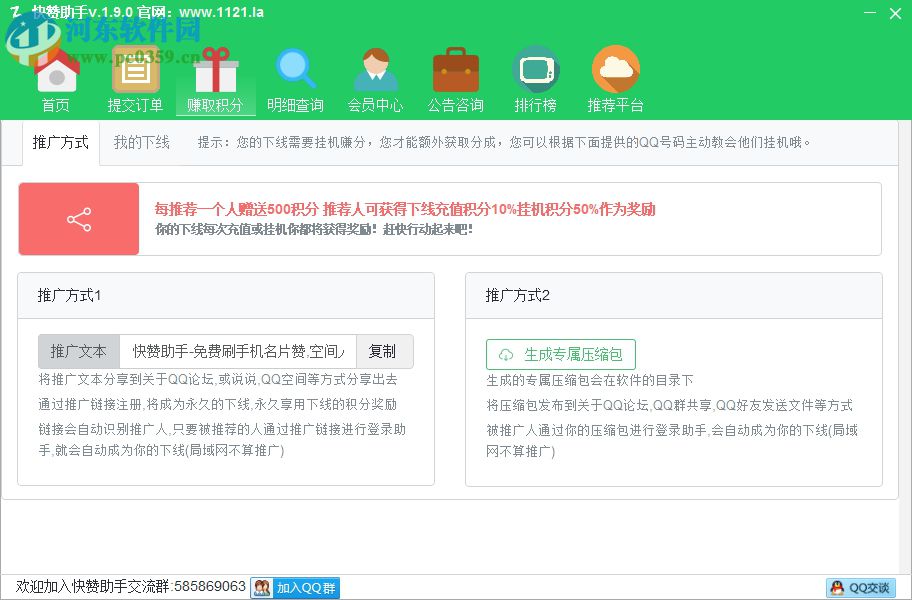The width and height of the screenshot is (912, 600).
Task: Open the QQ交谈 chat link at bottom right
Action: click(861, 588)
